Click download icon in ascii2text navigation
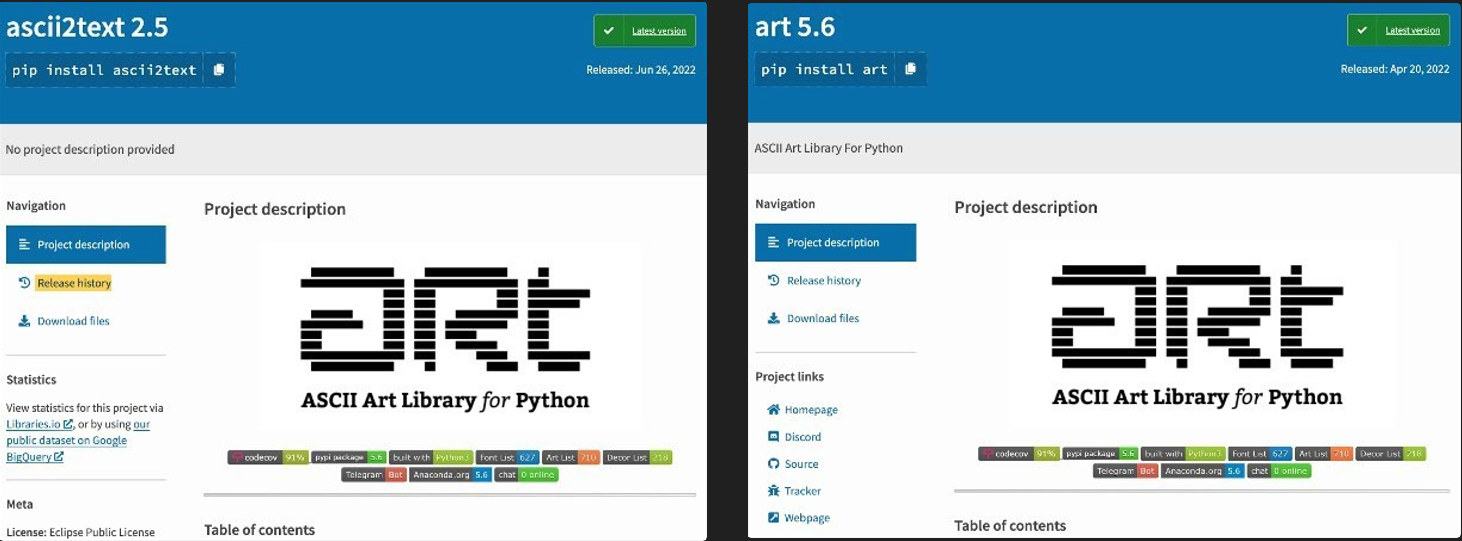 point(24,321)
